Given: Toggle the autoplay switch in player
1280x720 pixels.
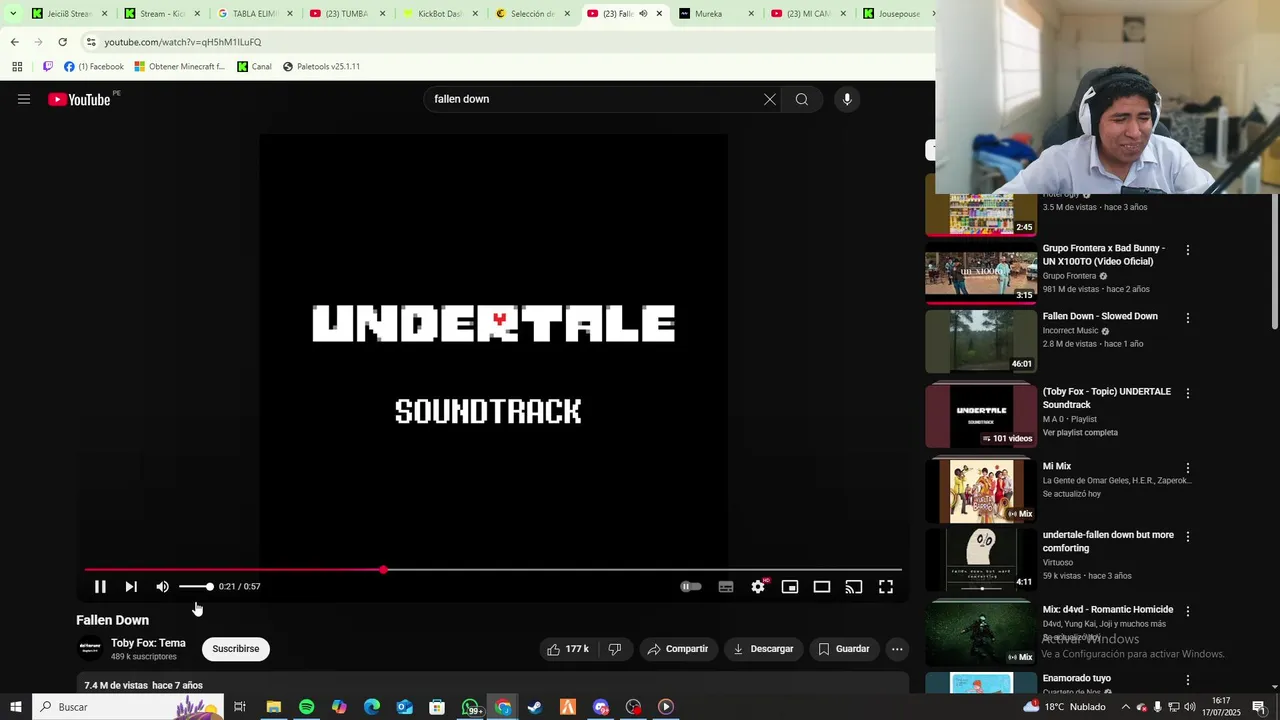Looking at the screenshot, I should 691,587.
